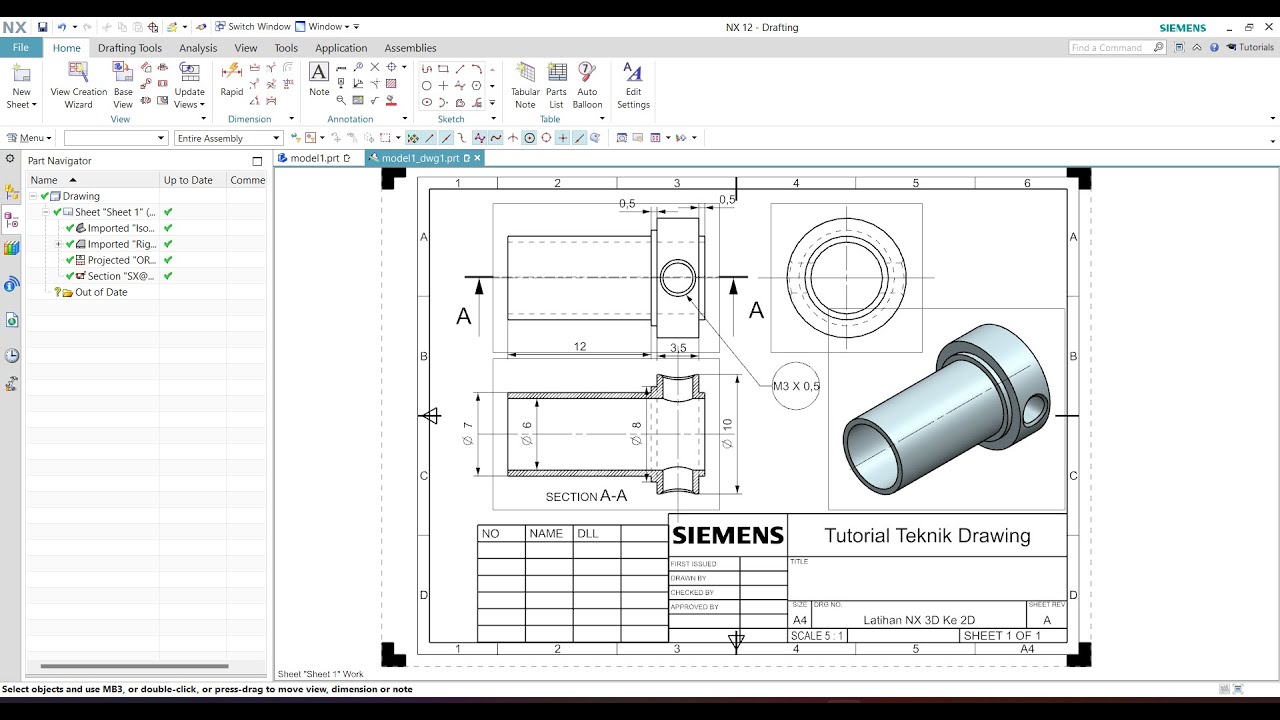
Task: Open Edit Settings
Action: [x=633, y=85]
